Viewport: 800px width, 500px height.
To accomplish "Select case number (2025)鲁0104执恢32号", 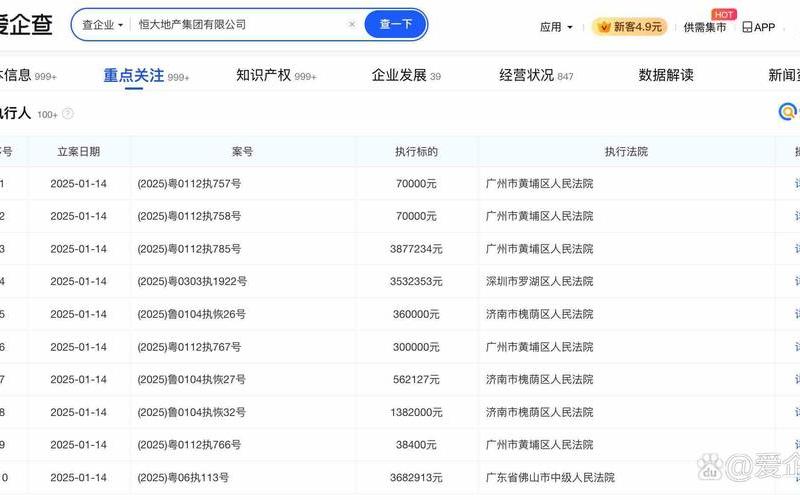I will (191, 412).
